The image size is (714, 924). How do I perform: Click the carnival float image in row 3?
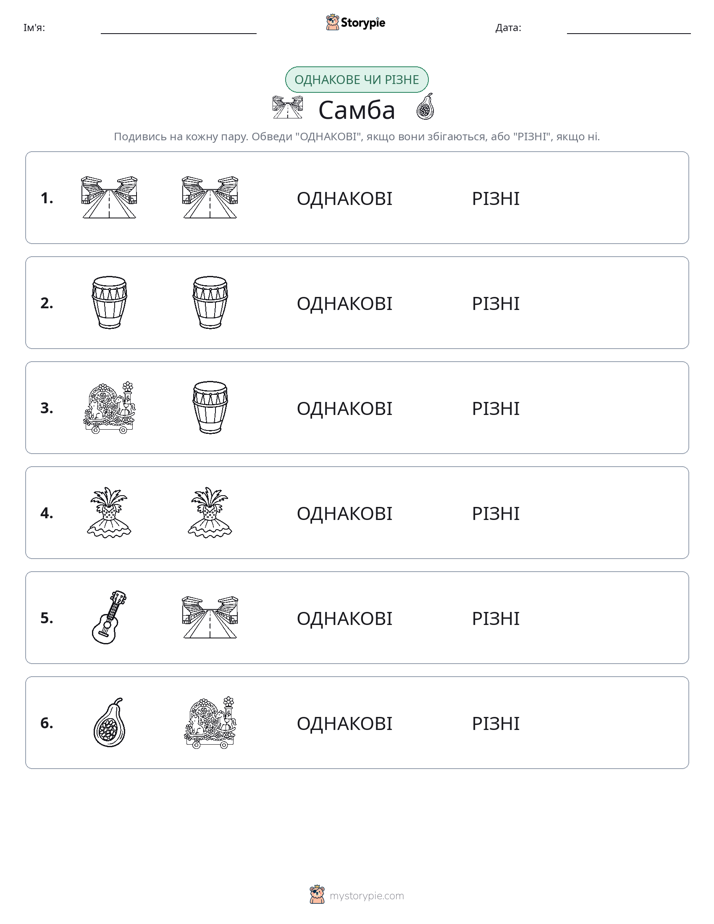[109, 407]
